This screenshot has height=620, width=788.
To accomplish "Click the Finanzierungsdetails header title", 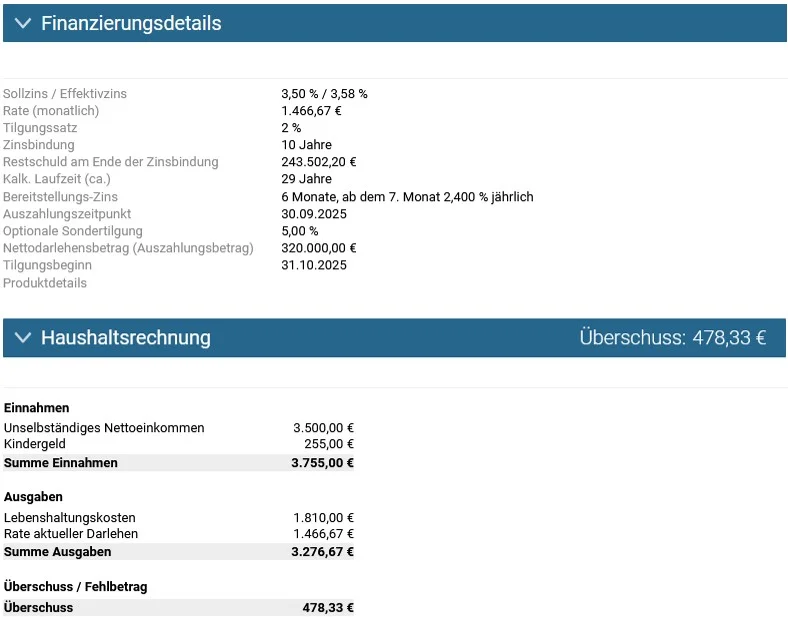I will [131, 23].
